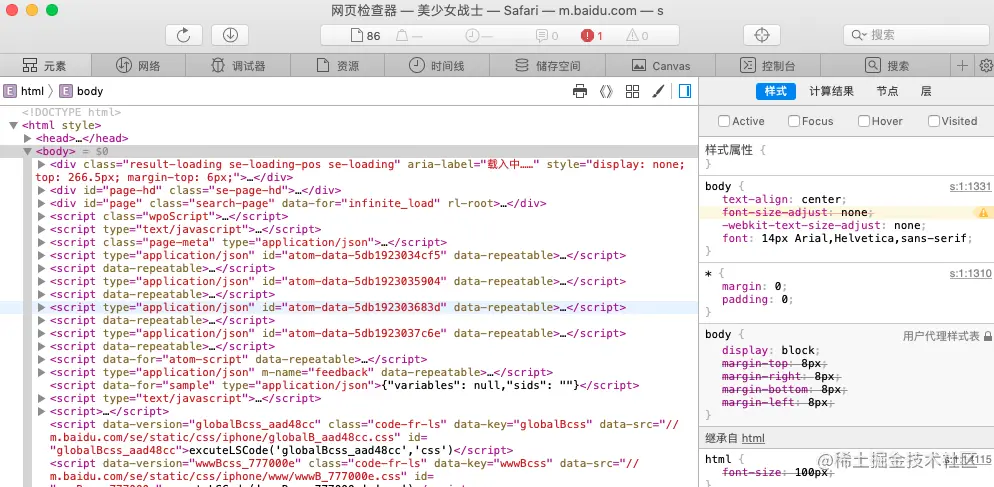Click the lock icon beside user agent stylesheet
994x487 pixels.
click(987, 337)
